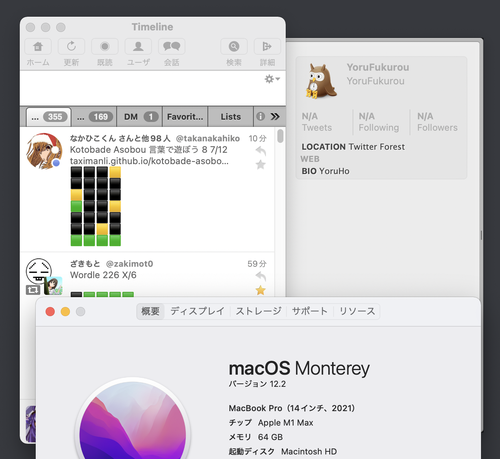Image resolution: width=500 pixels, height=459 pixels.
Task: Click 'MacBook Pro (14インチ、2021)' text
Action: click(292, 408)
